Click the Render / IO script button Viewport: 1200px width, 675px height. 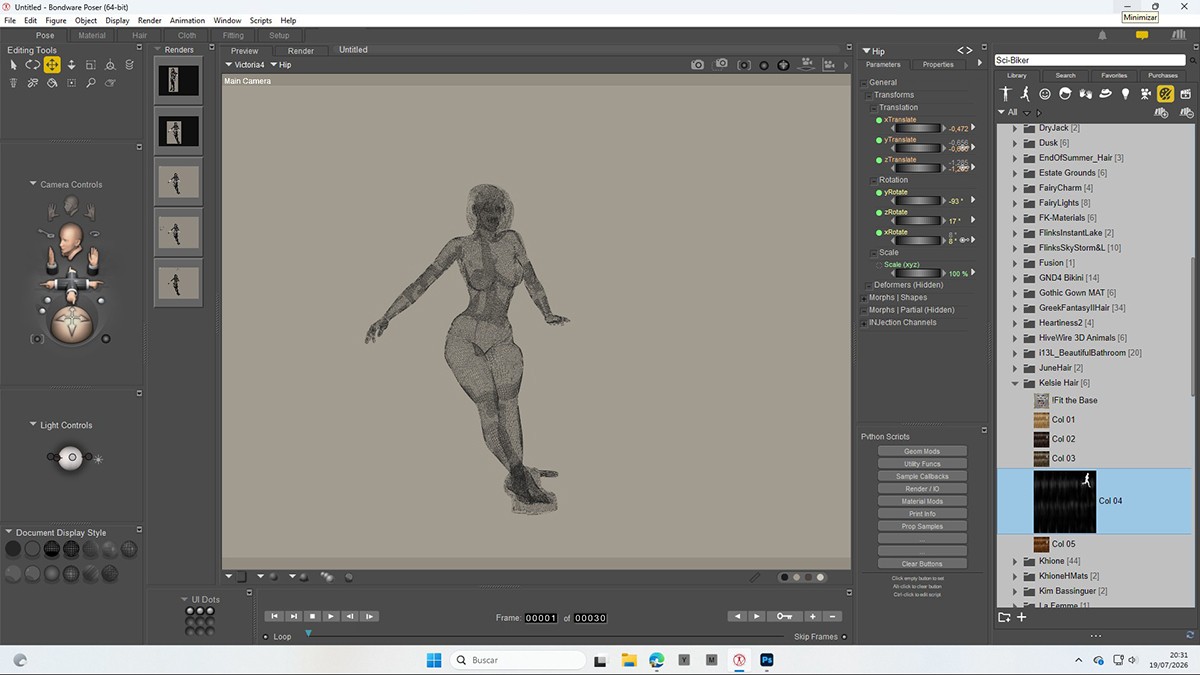click(922, 489)
